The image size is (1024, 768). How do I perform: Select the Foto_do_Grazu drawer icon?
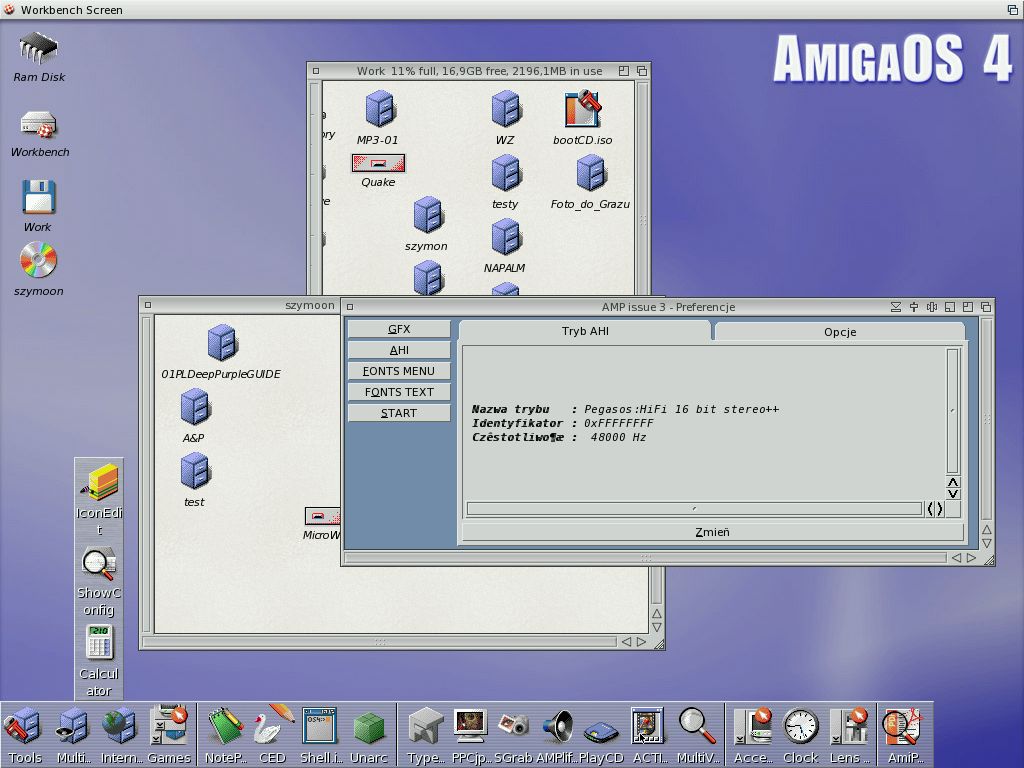tap(590, 182)
